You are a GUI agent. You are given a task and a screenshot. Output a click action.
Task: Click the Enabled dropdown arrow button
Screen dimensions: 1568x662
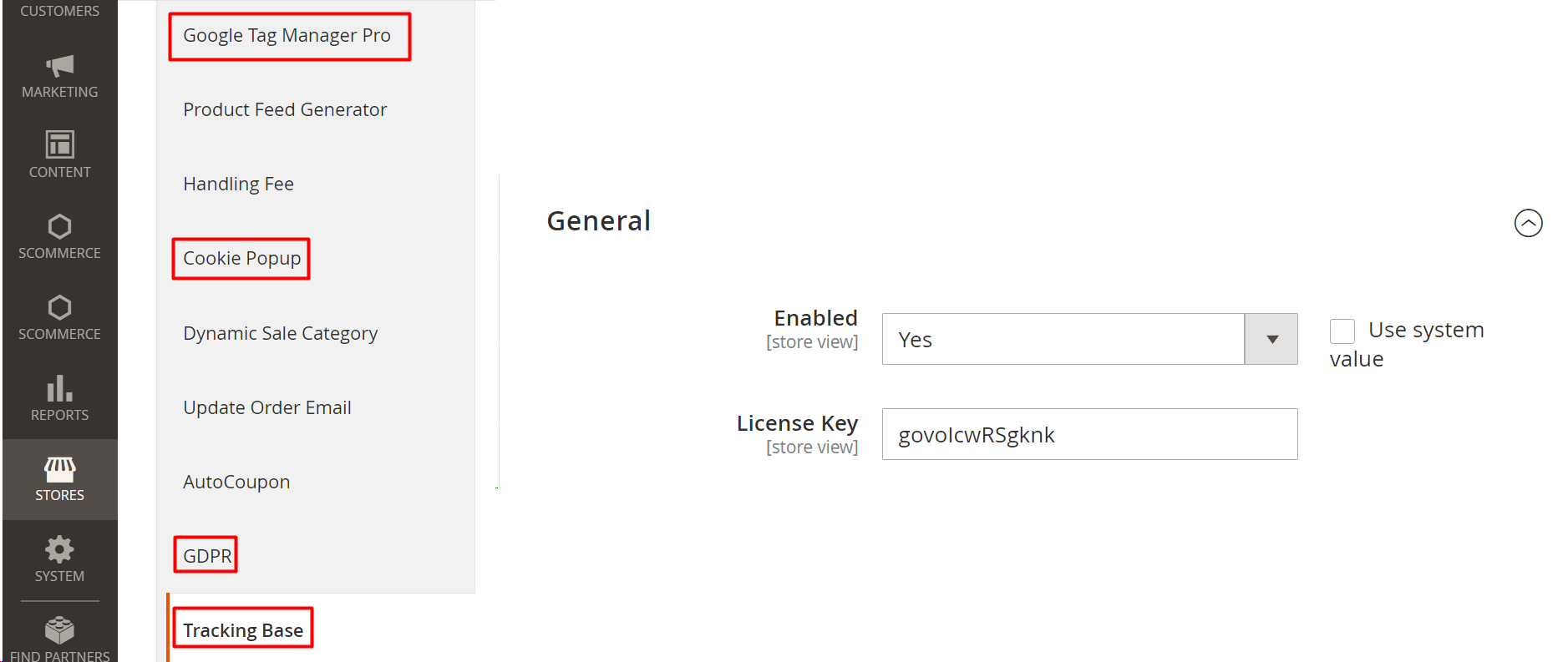(1271, 339)
